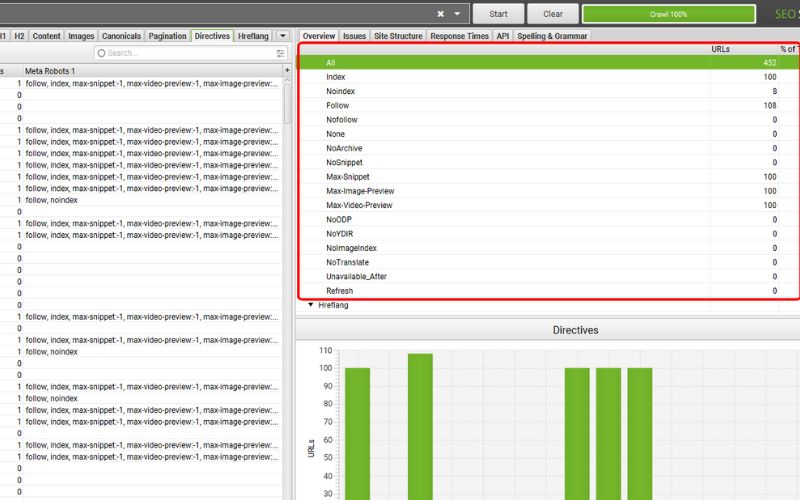800x500 pixels.
Task: Switch to the Pagination tab
Action: pos(167,36)
